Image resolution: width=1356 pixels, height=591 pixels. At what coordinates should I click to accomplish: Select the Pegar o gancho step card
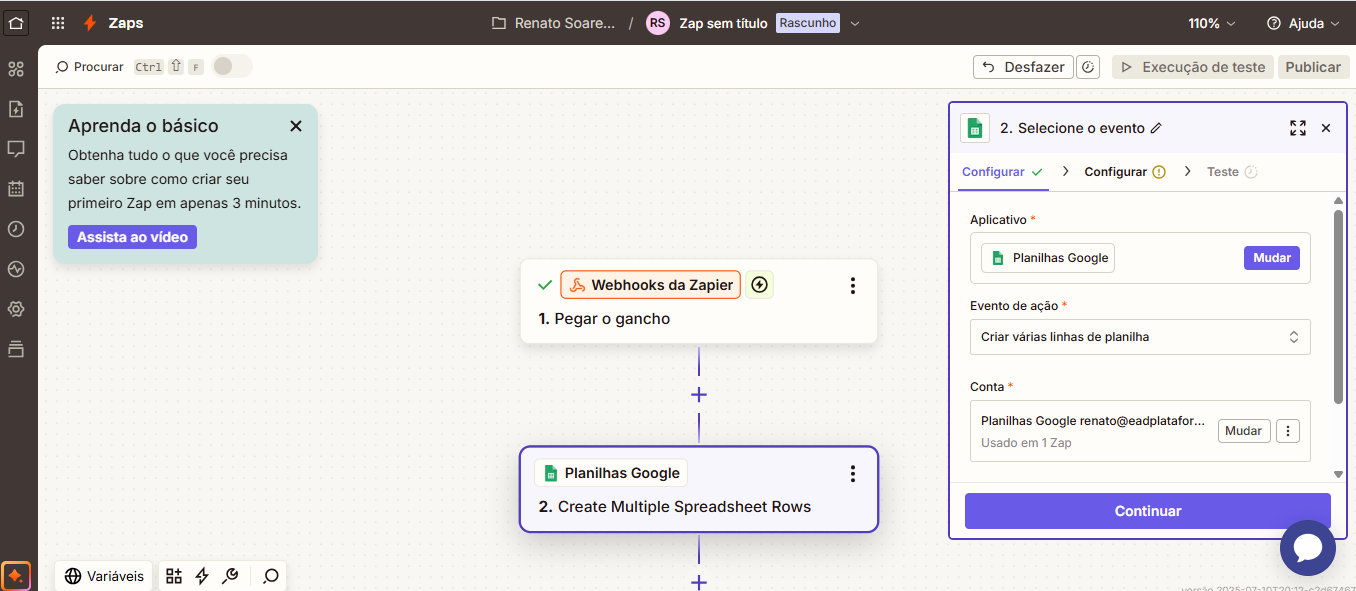click(699, 301)
